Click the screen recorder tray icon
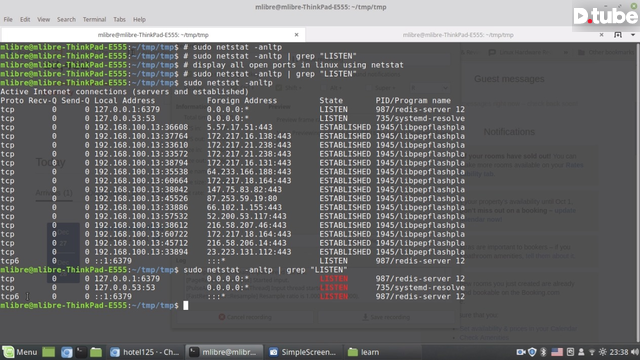This screenshot has width=640, height=360. [521, 352]
